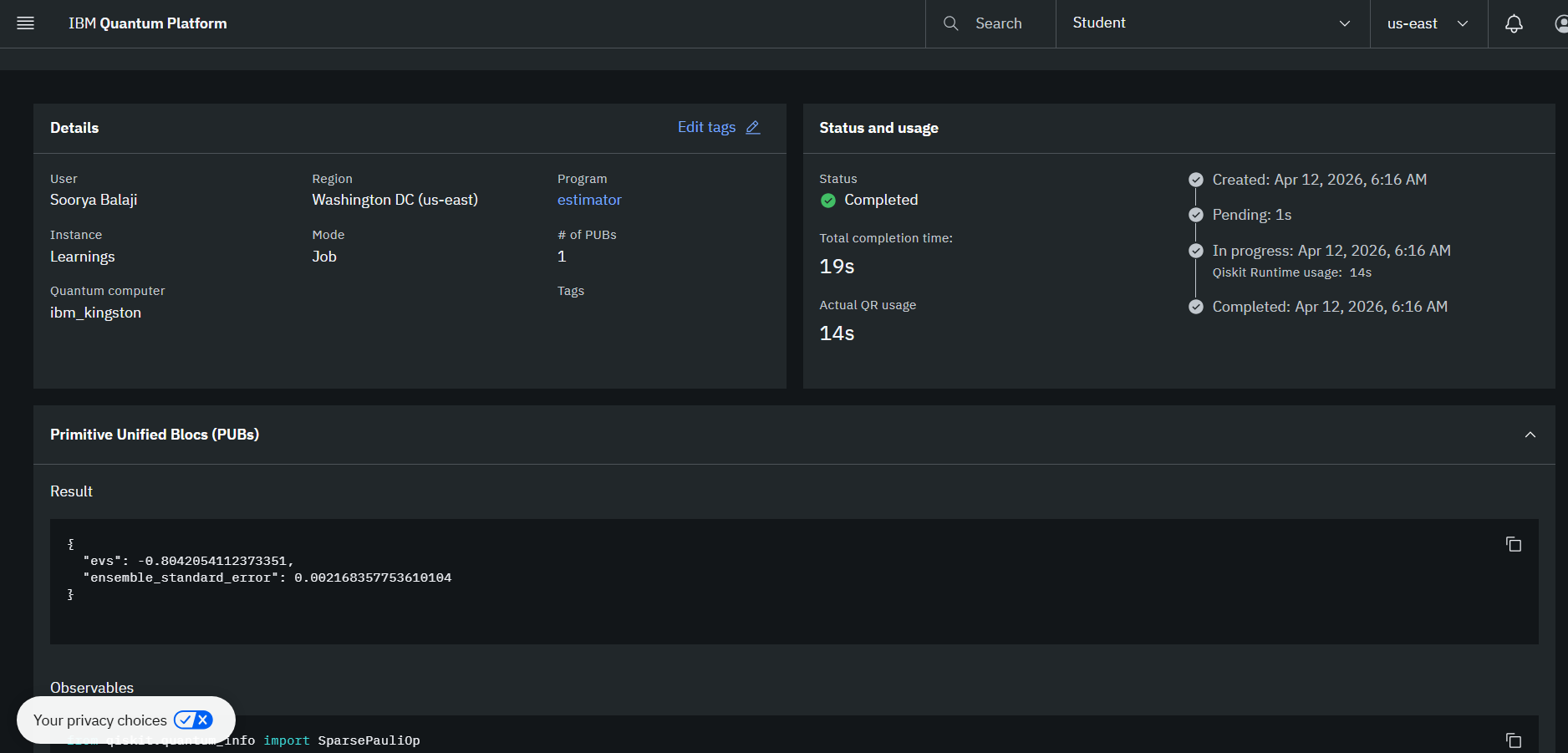Toggle the privacy choices switch
Screen dimensions: 1568x753
pyautogui.click(x=193, y=720)
